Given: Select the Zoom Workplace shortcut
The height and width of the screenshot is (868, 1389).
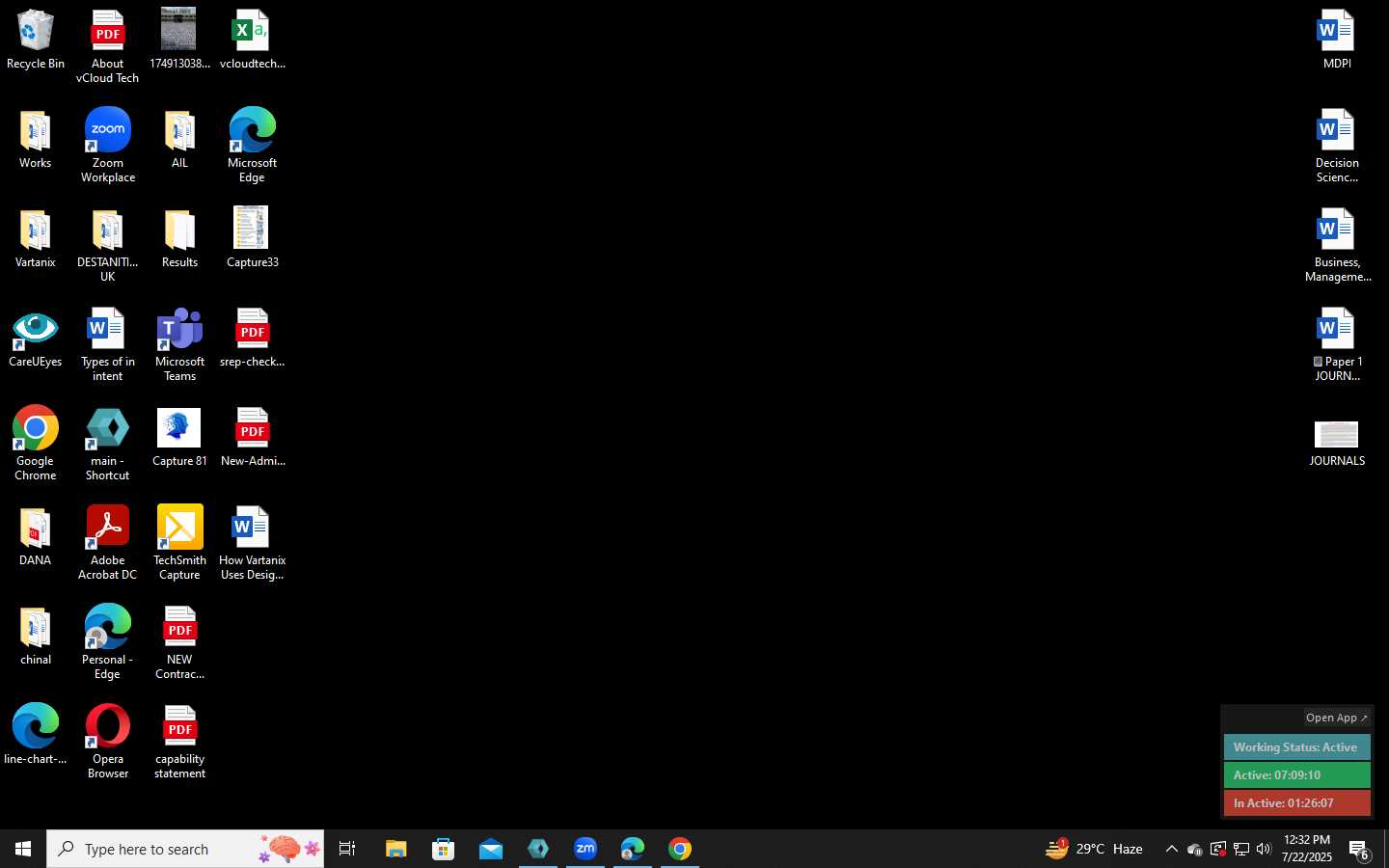Looking at the screenshot, I should (x=107, y=146).
